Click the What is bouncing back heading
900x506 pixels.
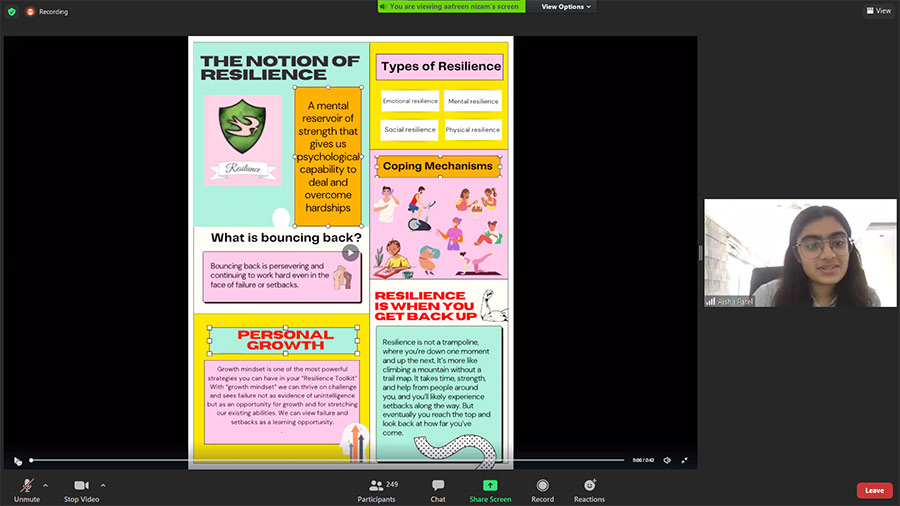(x=286, y=238)
